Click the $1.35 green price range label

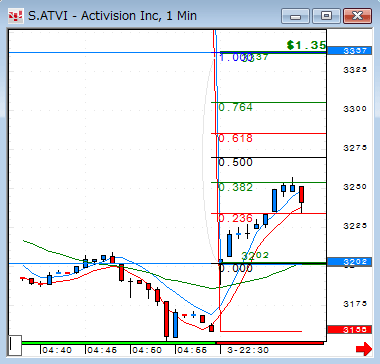306,45
